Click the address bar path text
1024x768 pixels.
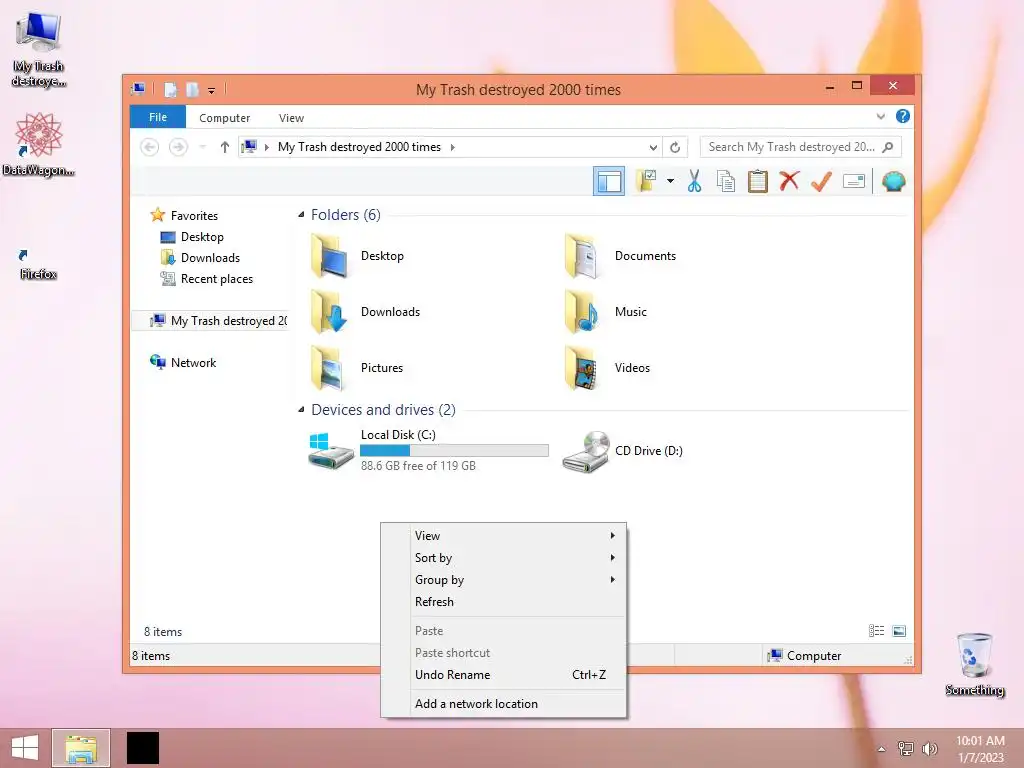[359, 147]
